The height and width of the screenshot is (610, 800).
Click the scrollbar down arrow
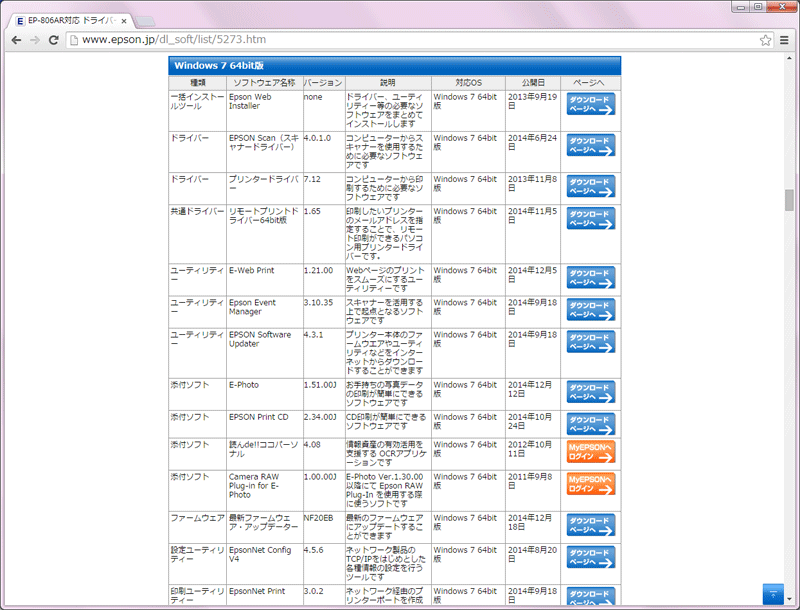point(789,599)
